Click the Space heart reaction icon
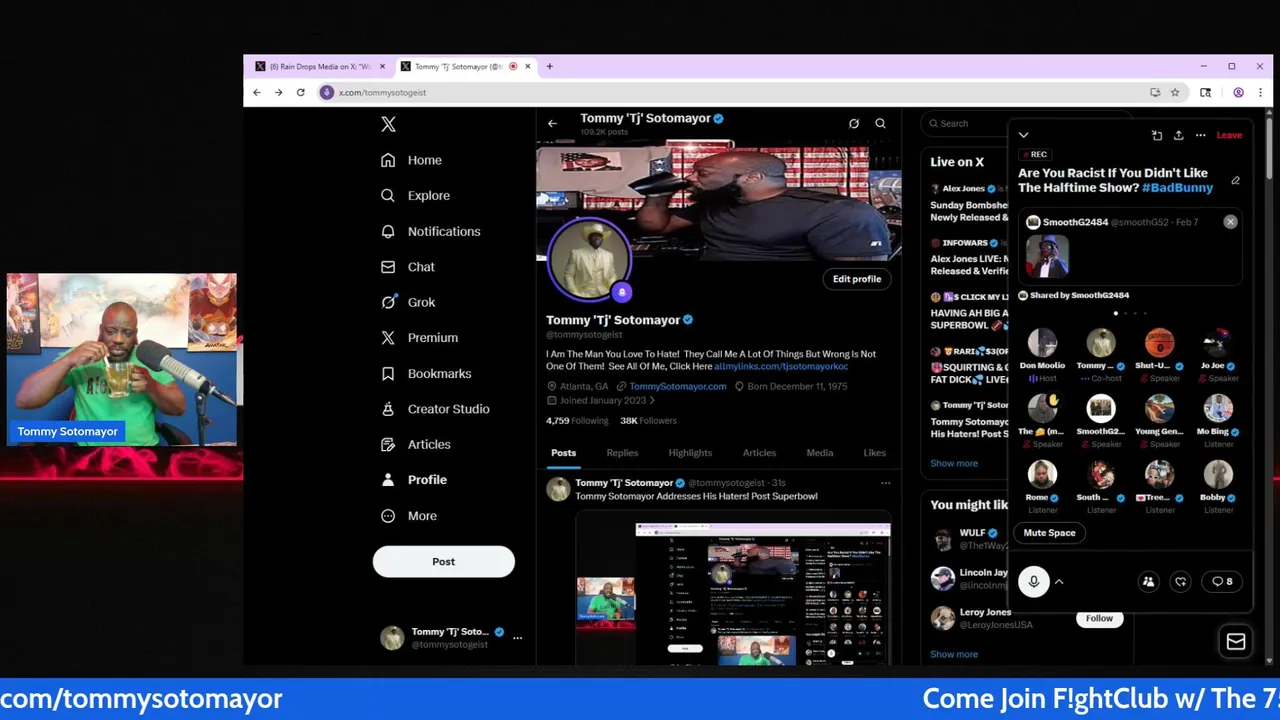 (x=1181, y=582)
